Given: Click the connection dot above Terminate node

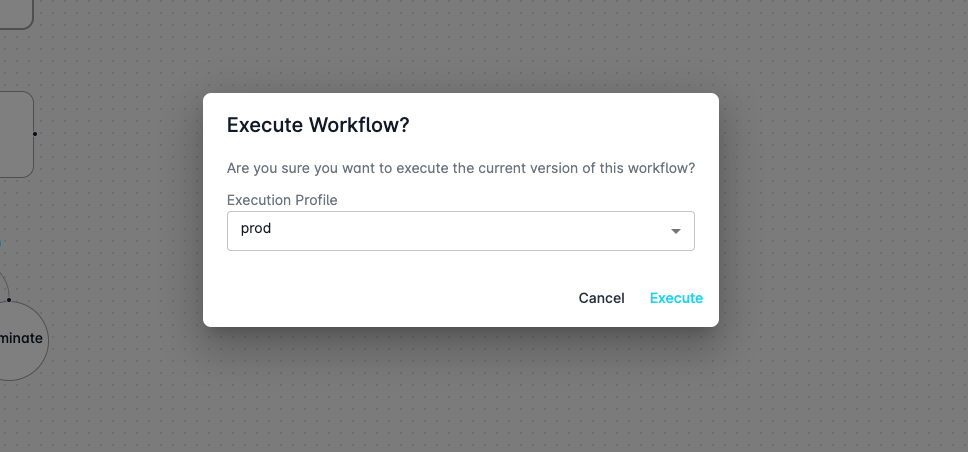Looking at the screenshot, I should [9, 299].
